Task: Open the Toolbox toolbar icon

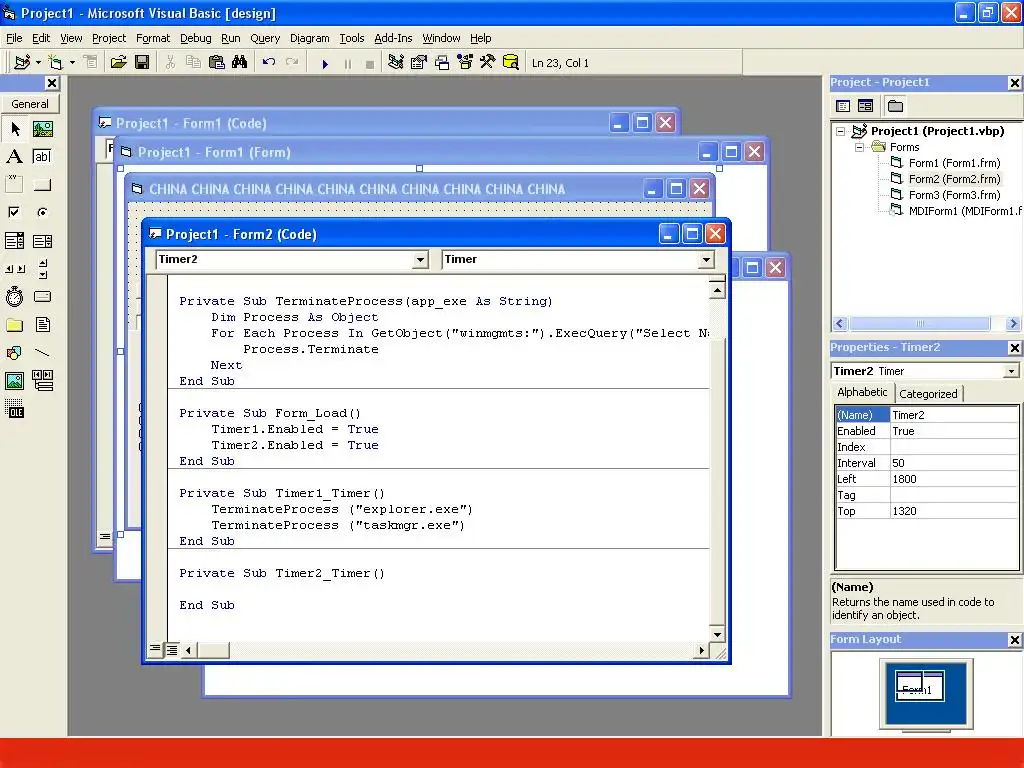Action: click(488, 63)
